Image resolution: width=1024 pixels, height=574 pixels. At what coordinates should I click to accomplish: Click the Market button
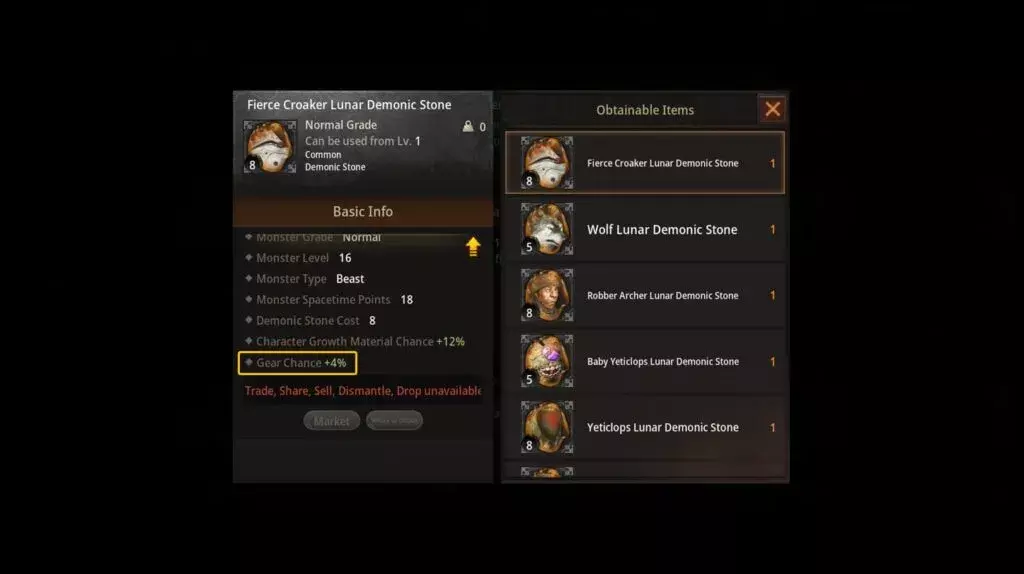[x=331, y=421]
